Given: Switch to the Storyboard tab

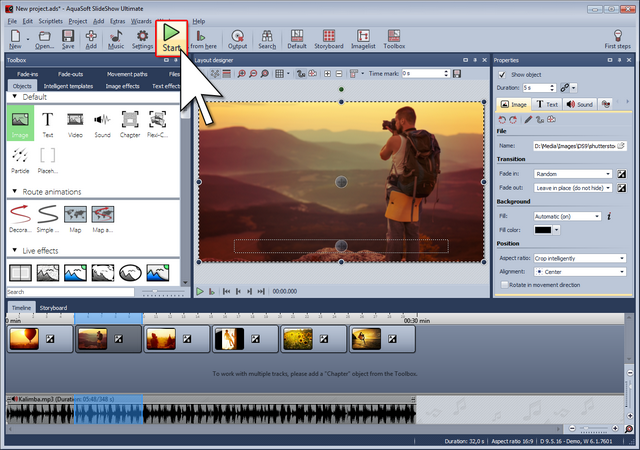Looking at the screenshot, I should (53, 308).
